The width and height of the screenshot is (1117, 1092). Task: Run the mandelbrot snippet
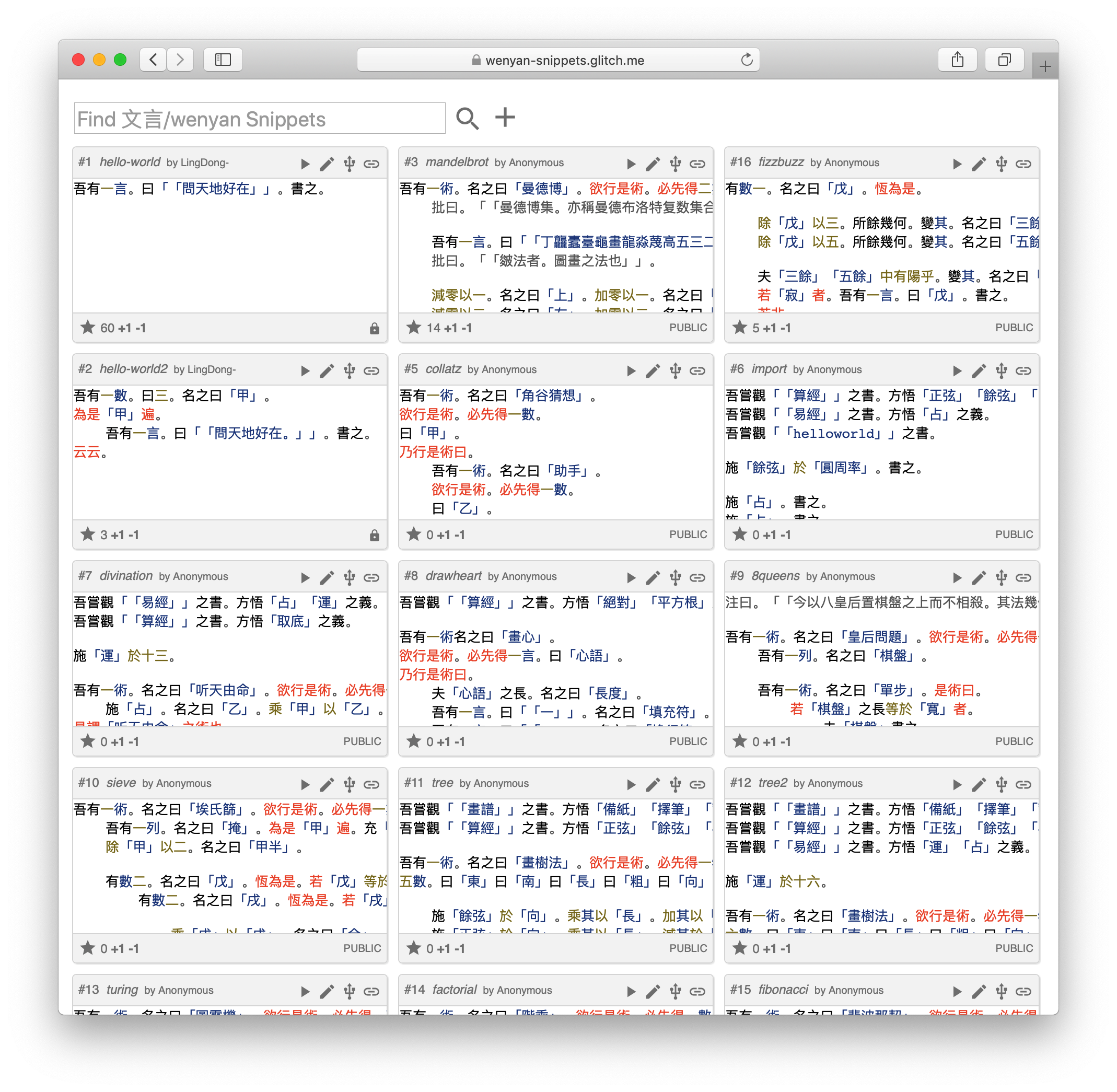[631, 164]
